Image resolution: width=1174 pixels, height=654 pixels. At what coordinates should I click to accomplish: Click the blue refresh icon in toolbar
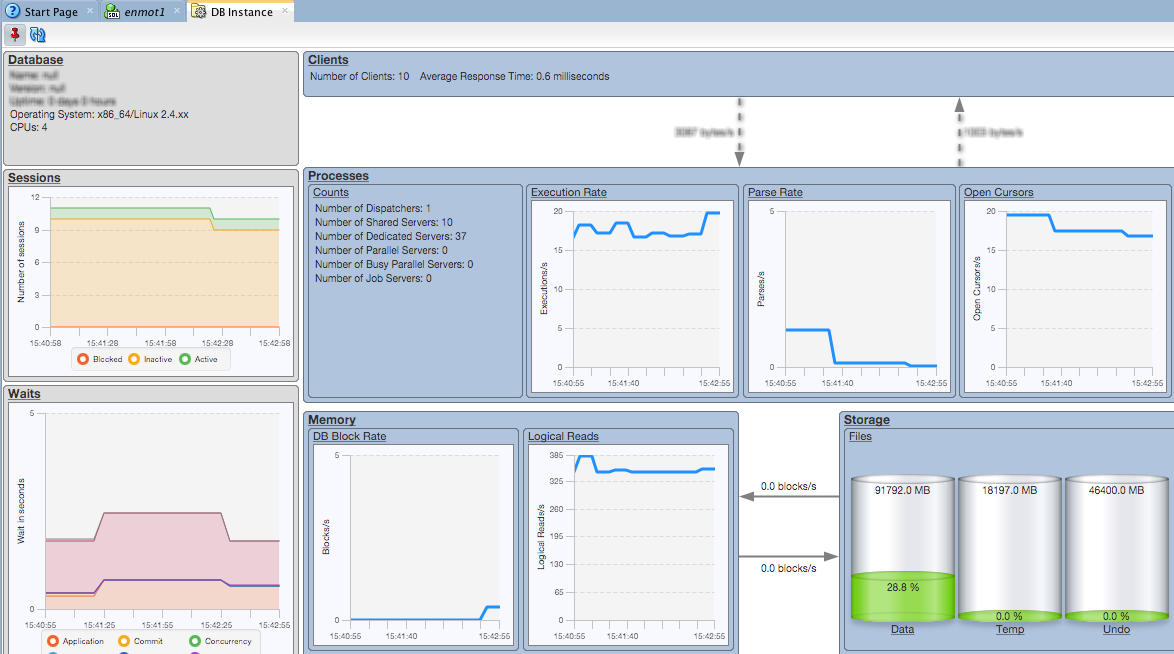(38, 35)
